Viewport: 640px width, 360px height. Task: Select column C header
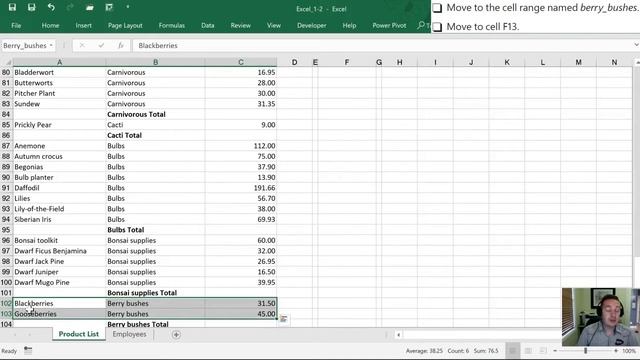(241, 62)
